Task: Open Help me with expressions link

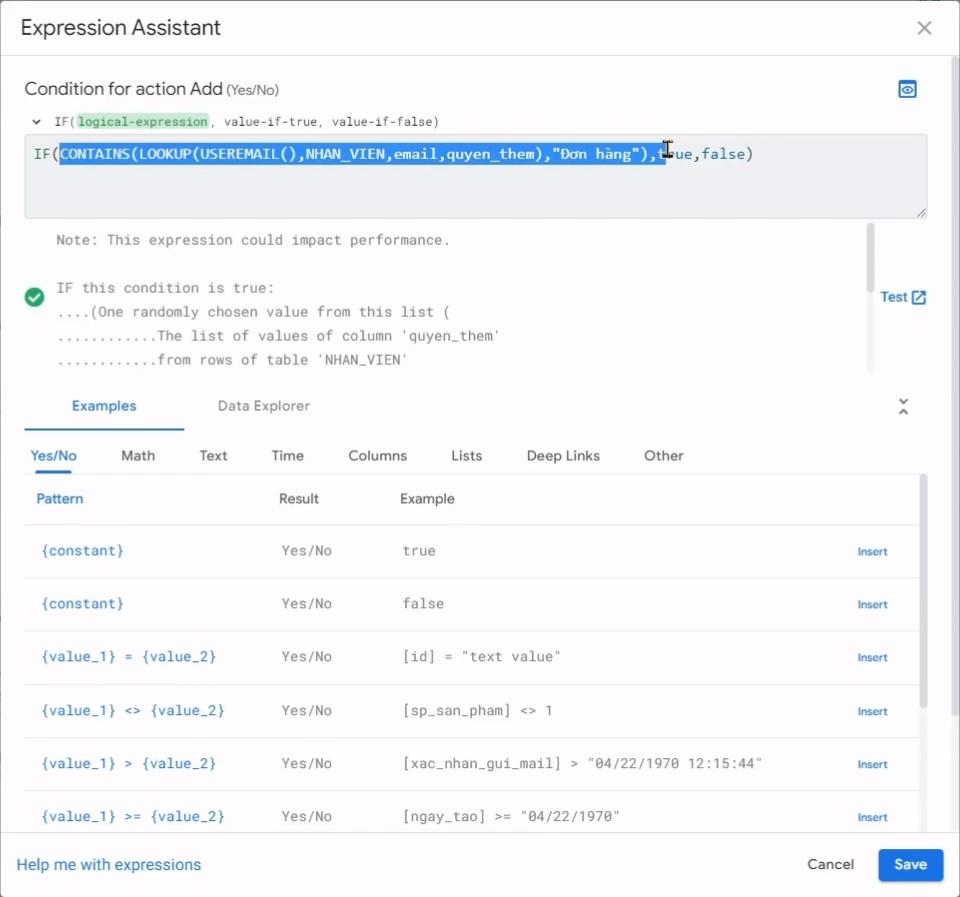Action: (109, 865)
